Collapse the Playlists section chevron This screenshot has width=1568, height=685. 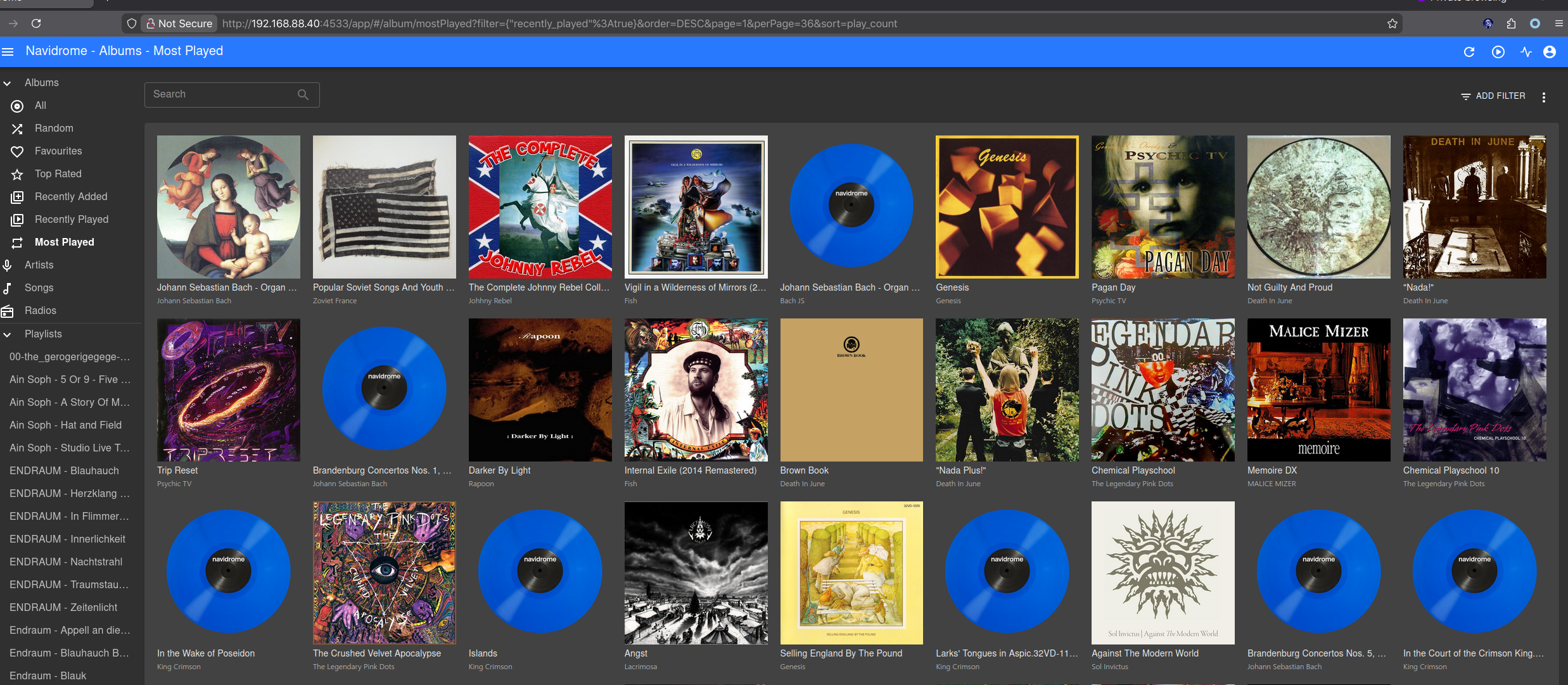click(x=8, y=334)
